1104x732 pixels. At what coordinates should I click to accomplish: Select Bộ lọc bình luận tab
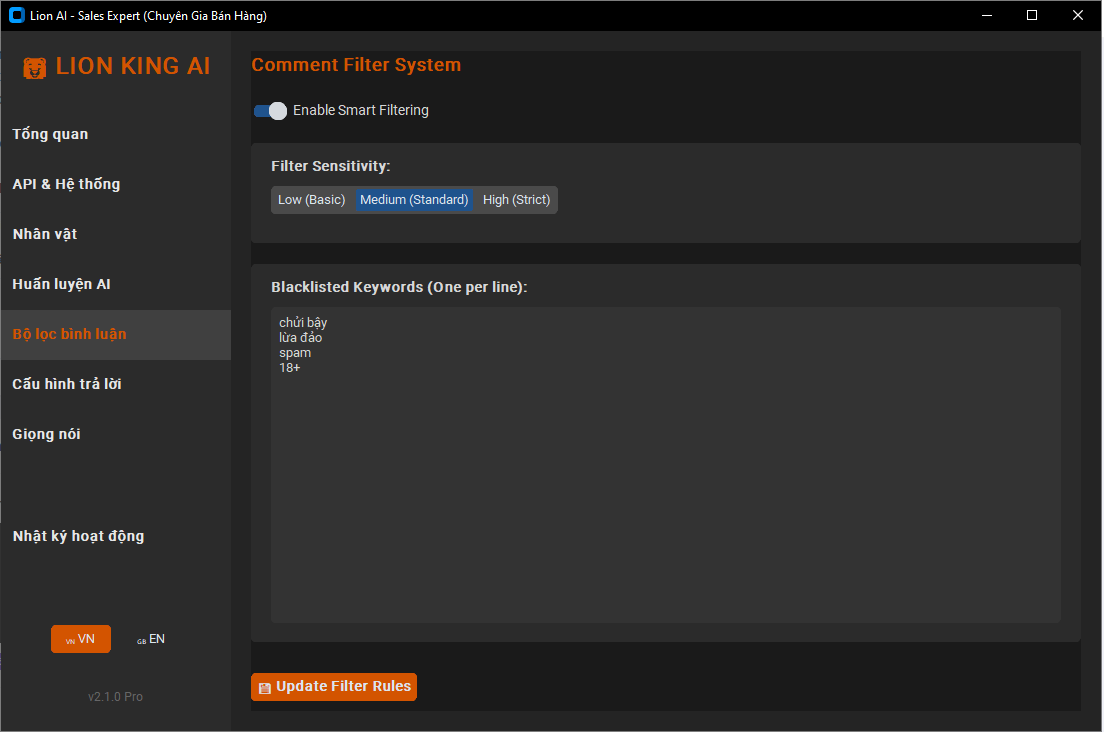(69, 334)
